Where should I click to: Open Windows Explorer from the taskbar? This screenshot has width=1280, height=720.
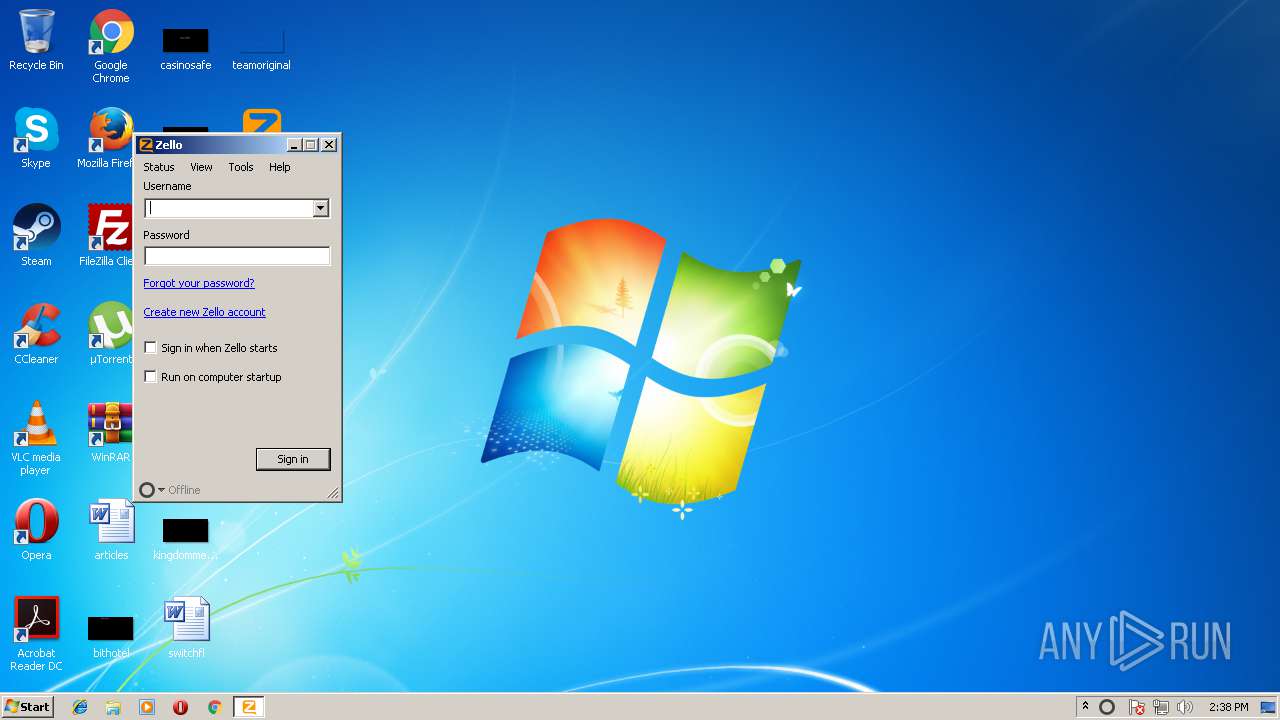point(113,707)
